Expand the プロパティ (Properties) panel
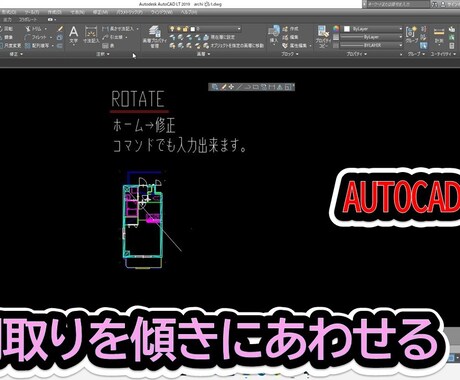Image resolution: width=460 pixels, height=380 pixels. pyautogui.click(x=356, y=54)
